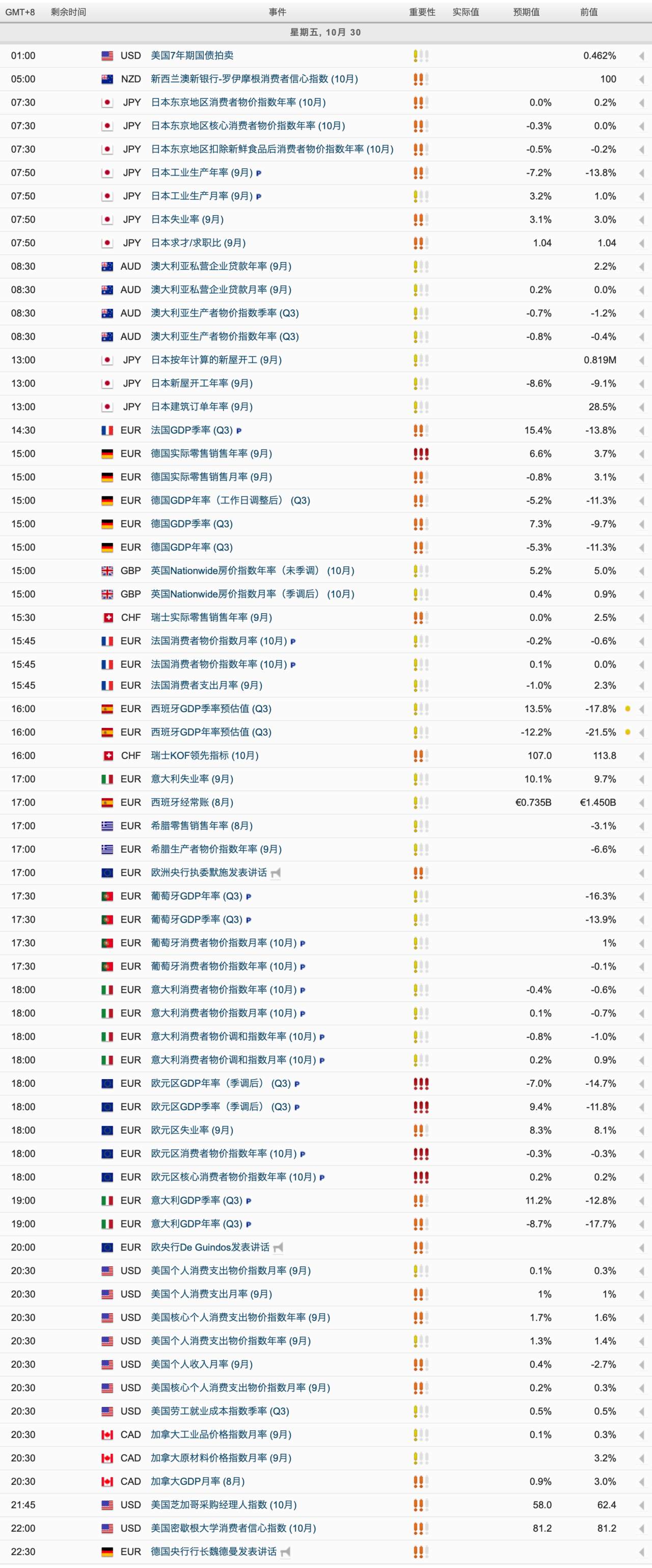Click yellow revision dot on 西班牙GDP年率预估值 row
Screen dimensions: 652x1568
pyautogui.click(x=628, y=731)
